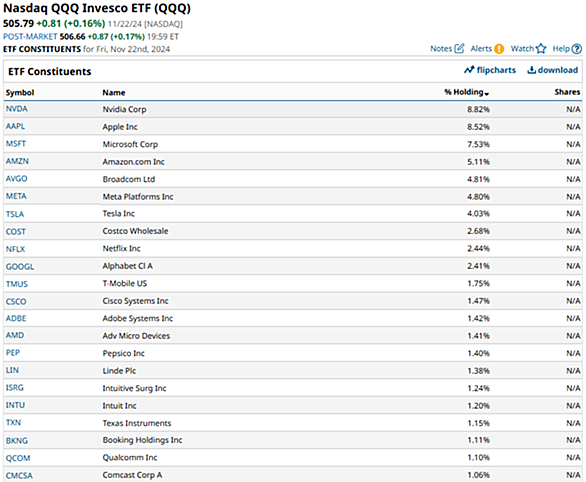
Task: Open the MSFT ticker link
Action: tap(16, 143)
